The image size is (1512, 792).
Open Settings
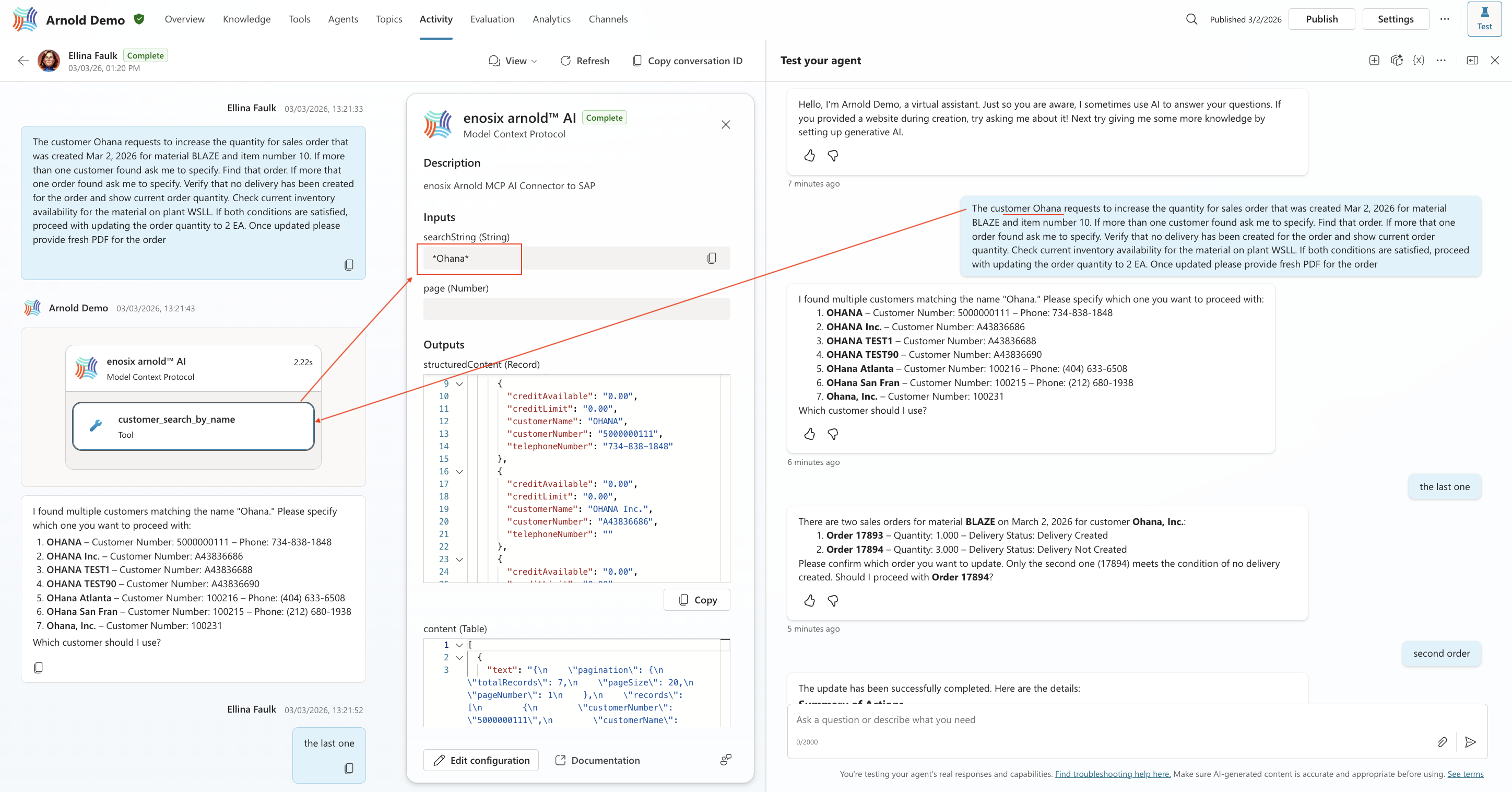pos(1395,19)
